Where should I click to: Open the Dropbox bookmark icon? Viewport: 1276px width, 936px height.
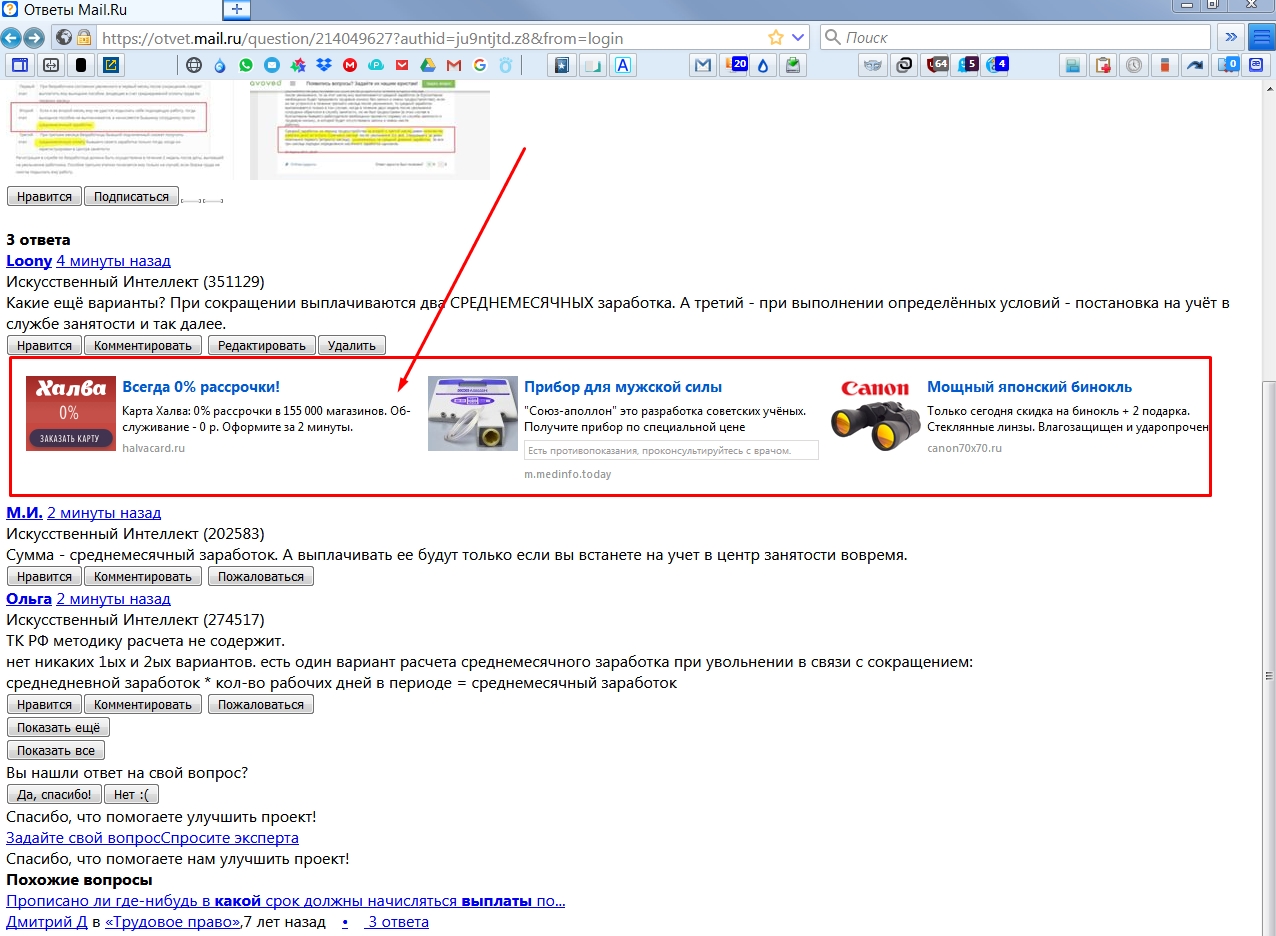coord(324,66)
